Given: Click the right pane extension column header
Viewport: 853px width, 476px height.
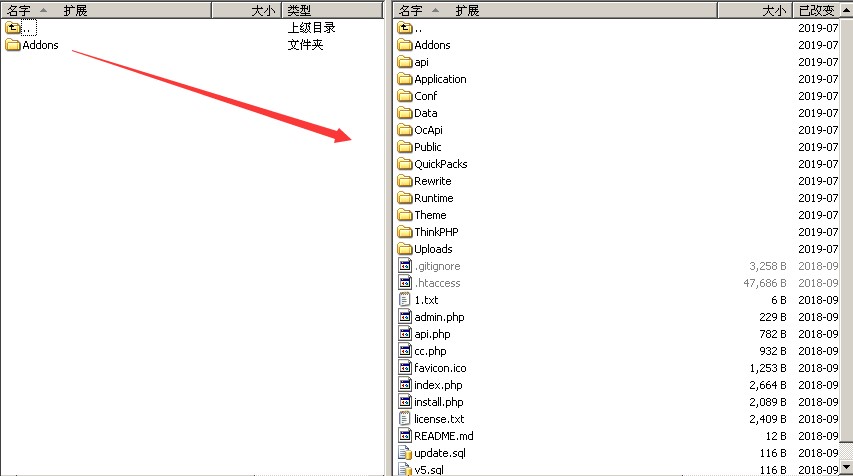Looking at the screenshot, I should 467,10.
